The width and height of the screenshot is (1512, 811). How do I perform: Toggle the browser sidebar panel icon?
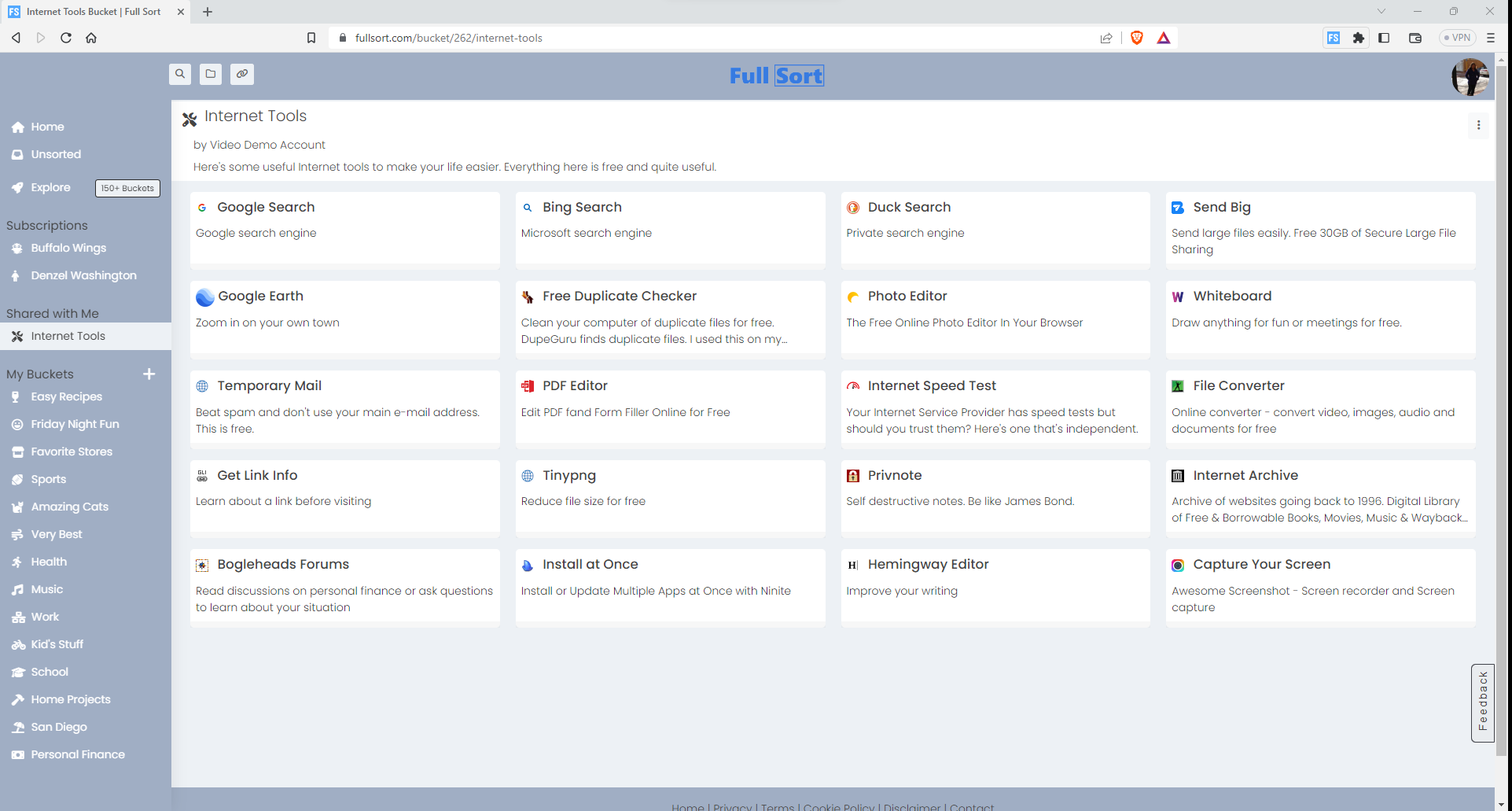point(1384,37)
